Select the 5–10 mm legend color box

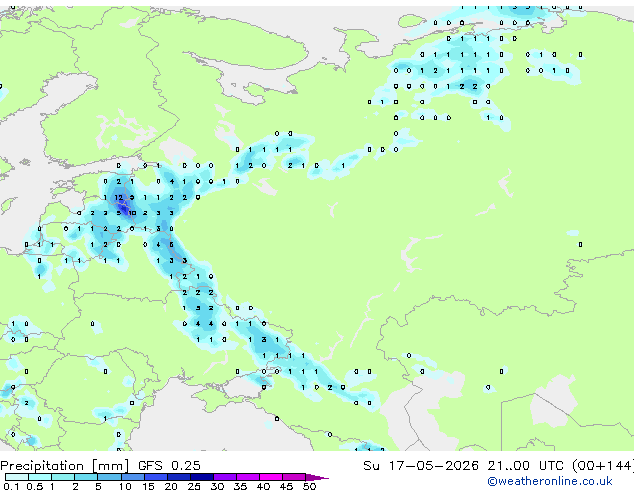(x=109, y=477)
